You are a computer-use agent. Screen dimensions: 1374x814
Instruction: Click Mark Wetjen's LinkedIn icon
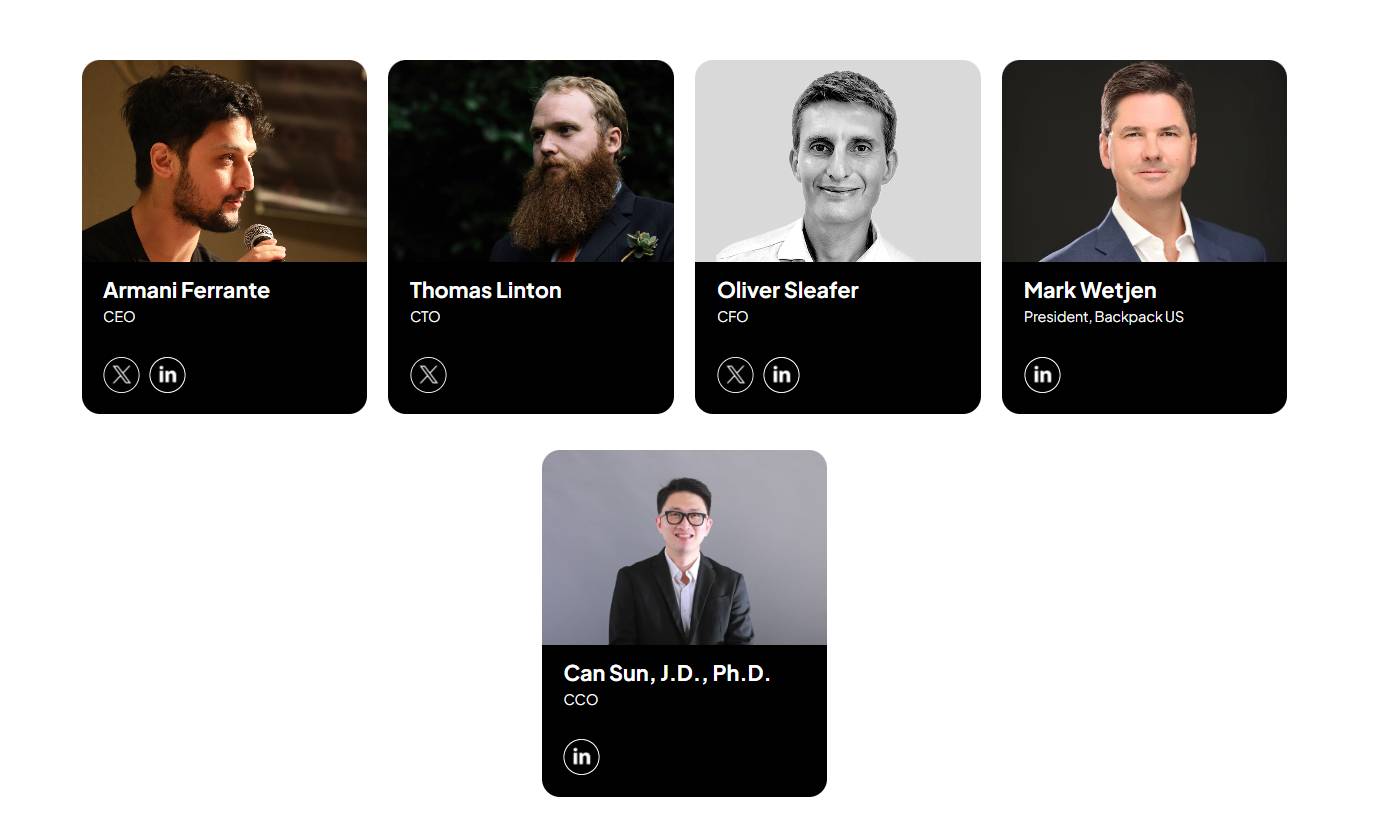coord(1042,375)
